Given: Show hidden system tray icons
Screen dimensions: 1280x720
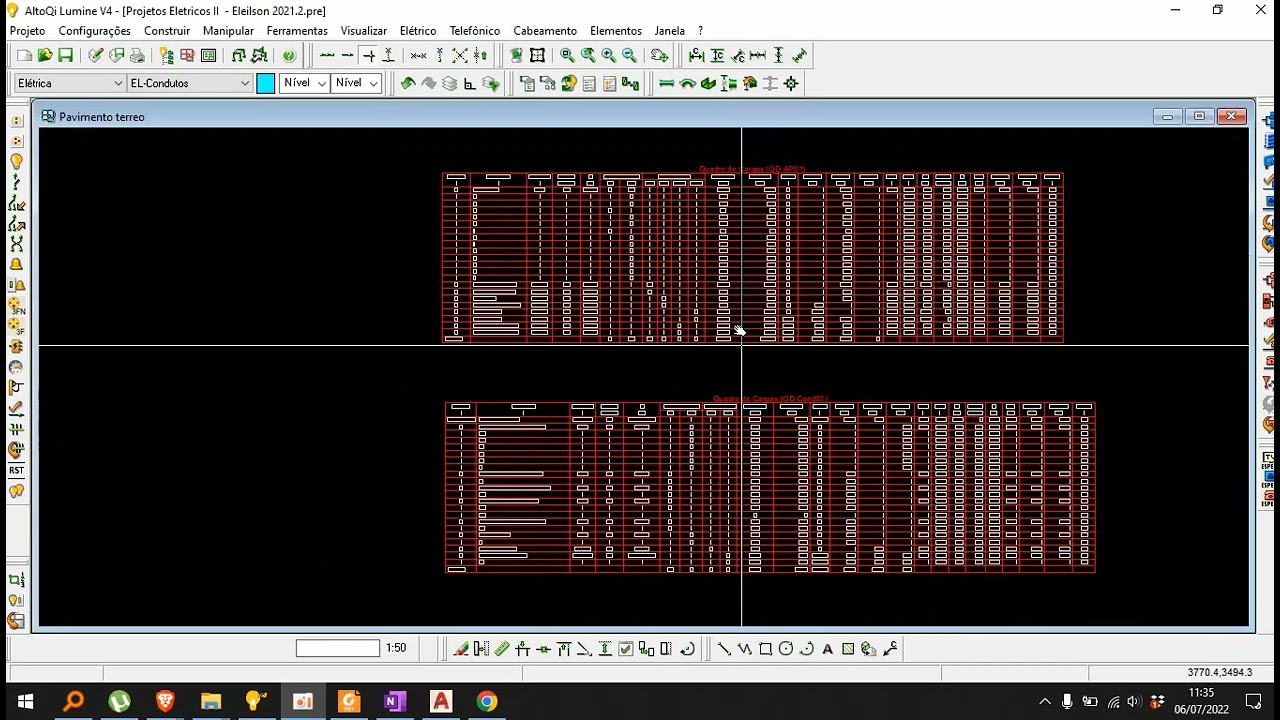Looking at the screenshot, I should pos(1045,701).
